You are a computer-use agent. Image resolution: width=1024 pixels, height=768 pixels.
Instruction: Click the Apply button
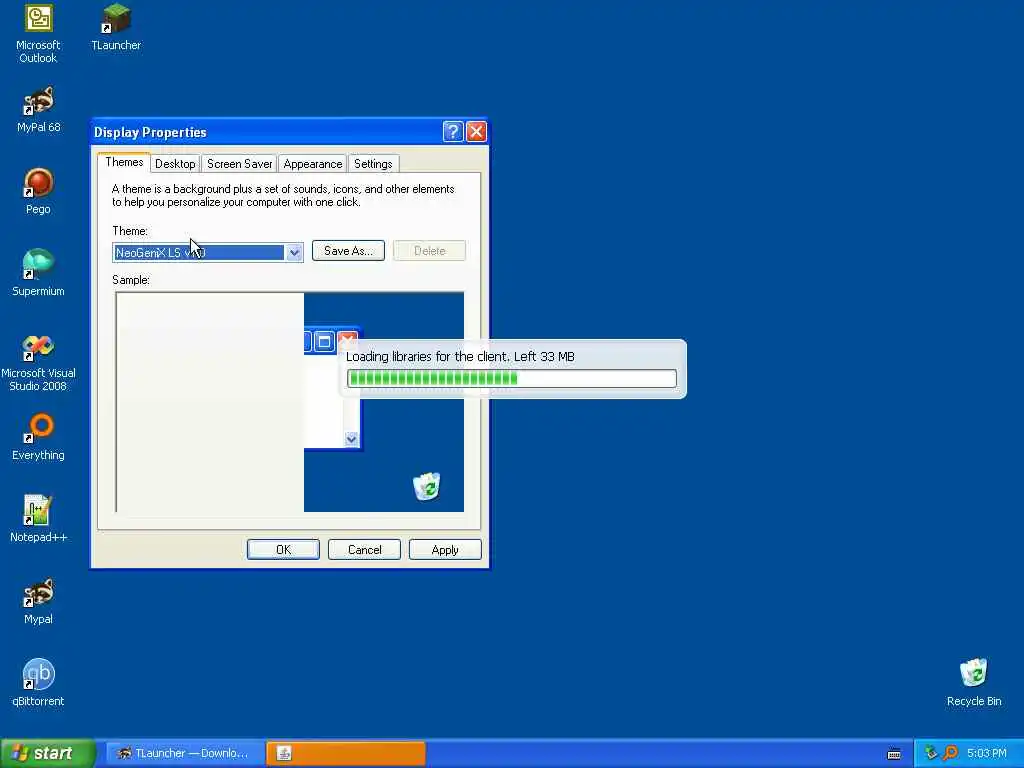click(x=445, y=550)
